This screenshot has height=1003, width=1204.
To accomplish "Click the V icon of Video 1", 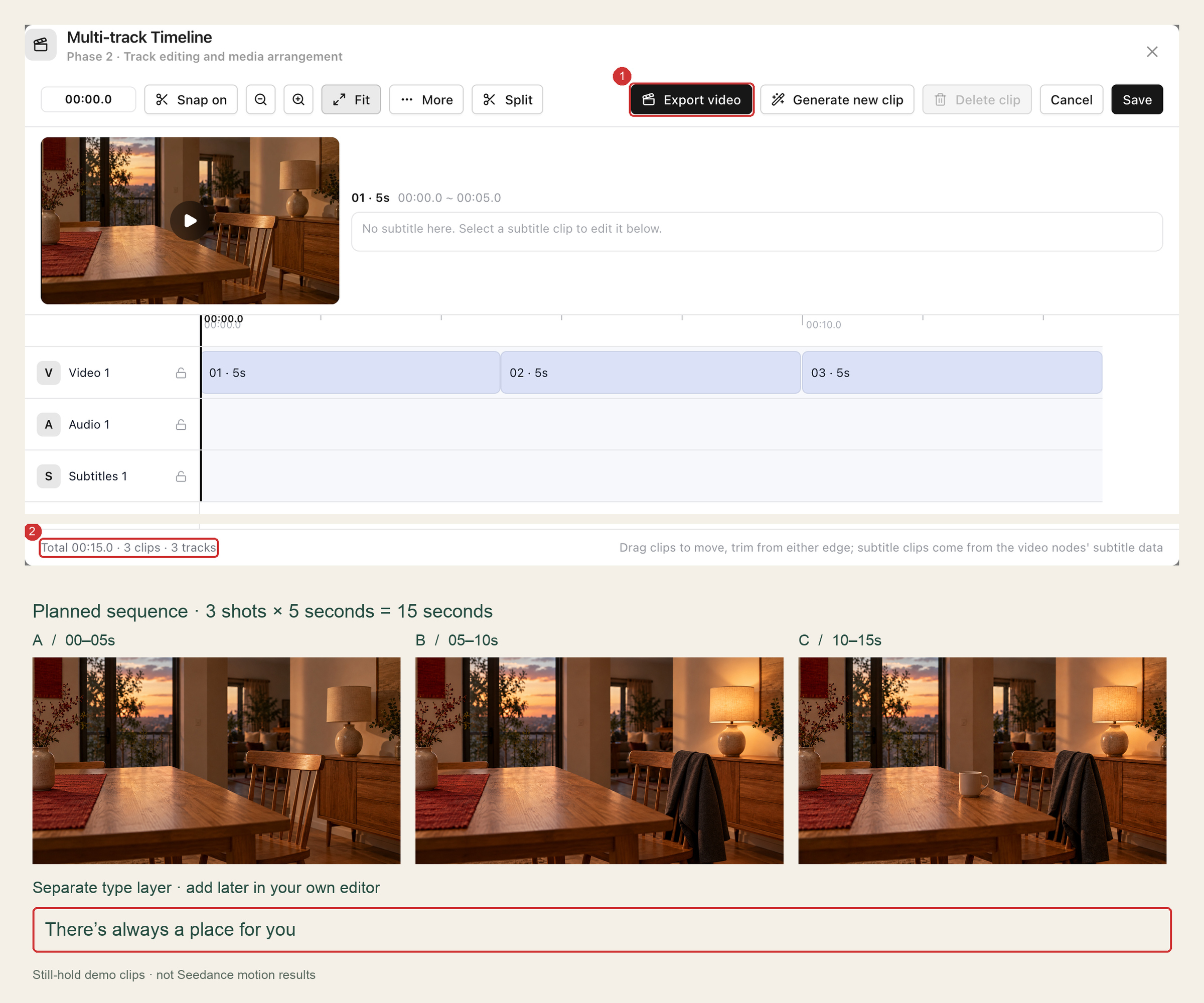I will click(49, 373).
